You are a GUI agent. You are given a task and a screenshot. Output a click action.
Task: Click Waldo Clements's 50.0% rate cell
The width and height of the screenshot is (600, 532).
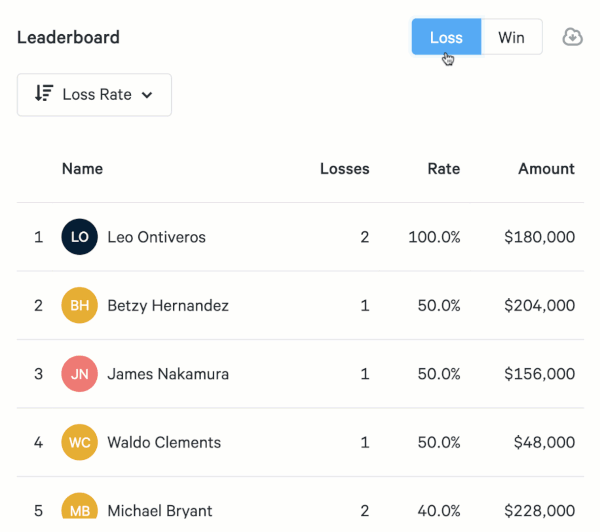click(439, 442)
